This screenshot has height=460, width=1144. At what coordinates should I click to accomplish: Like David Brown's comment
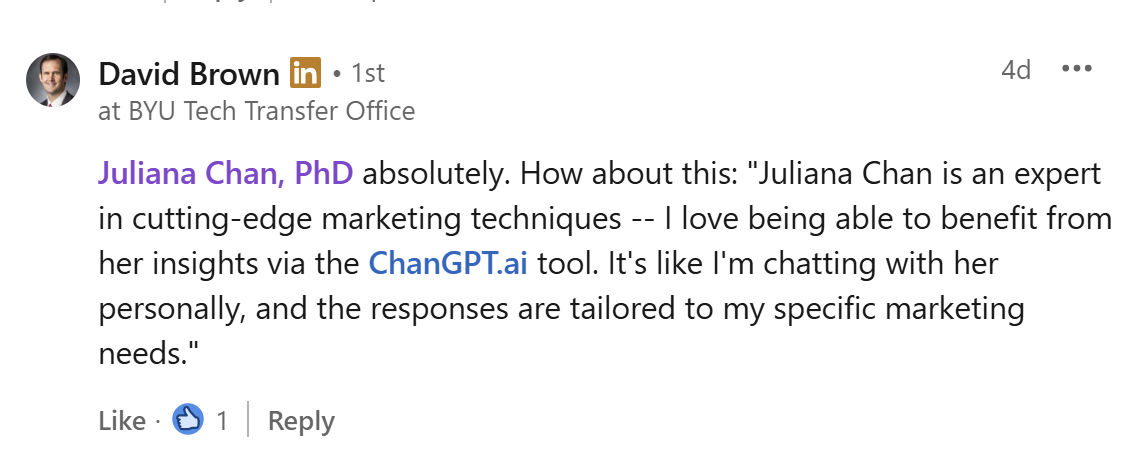click(122, 421)
